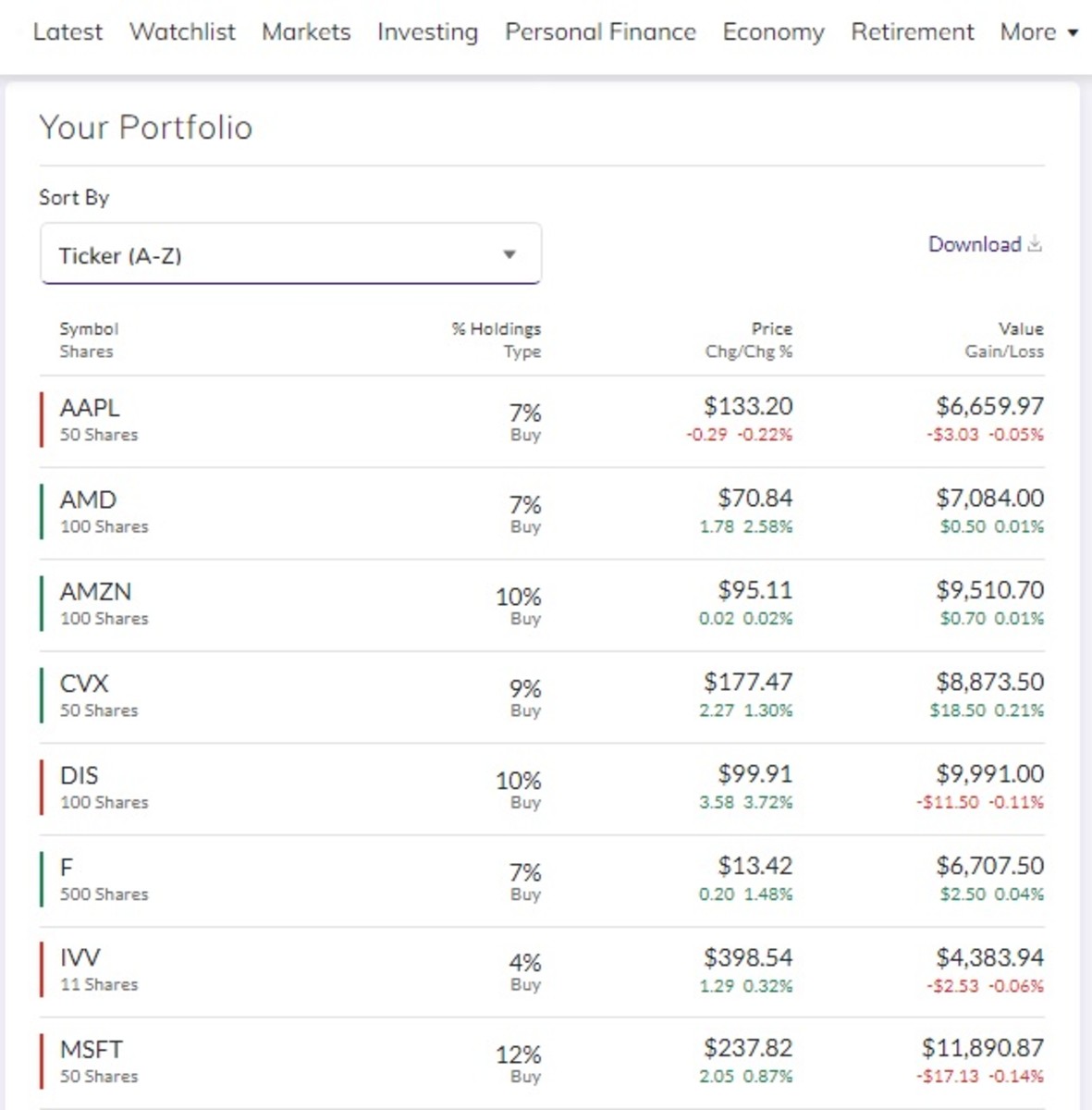1092x1110 pixels.
Task: Navigate to Personal Finance
Action: pos(599,32)
